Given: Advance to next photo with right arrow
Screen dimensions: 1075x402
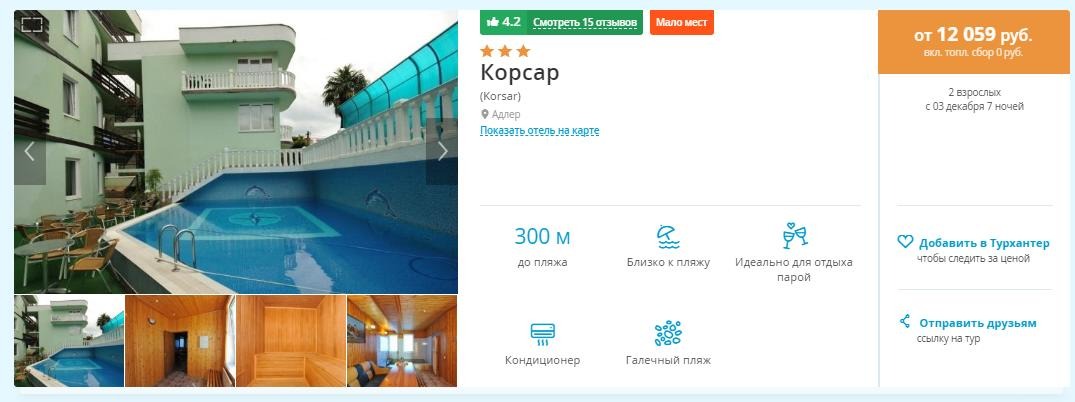Looking at the screenshot, I should coord(442,151).
